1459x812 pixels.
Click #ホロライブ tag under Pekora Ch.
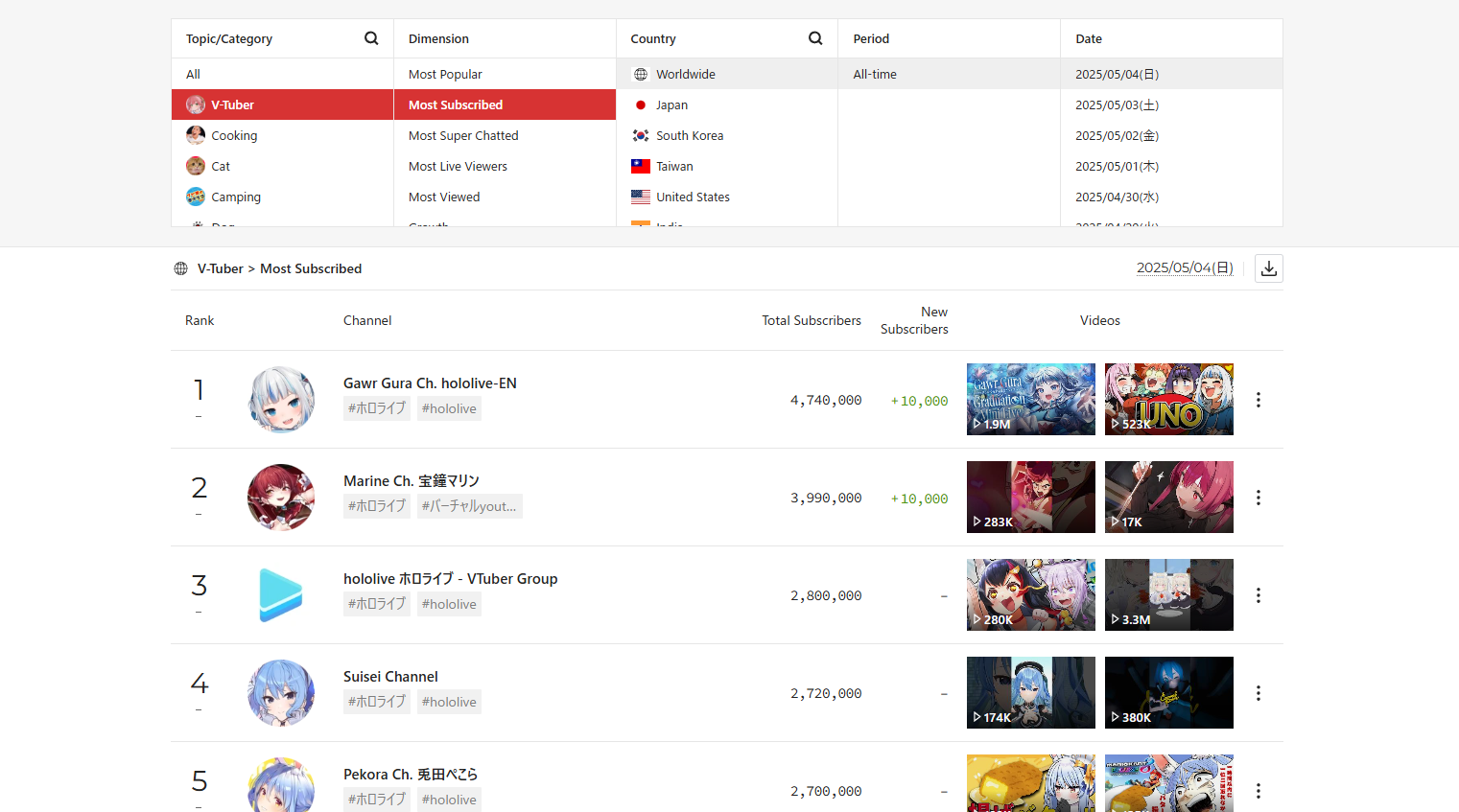[x=377, y=800]
